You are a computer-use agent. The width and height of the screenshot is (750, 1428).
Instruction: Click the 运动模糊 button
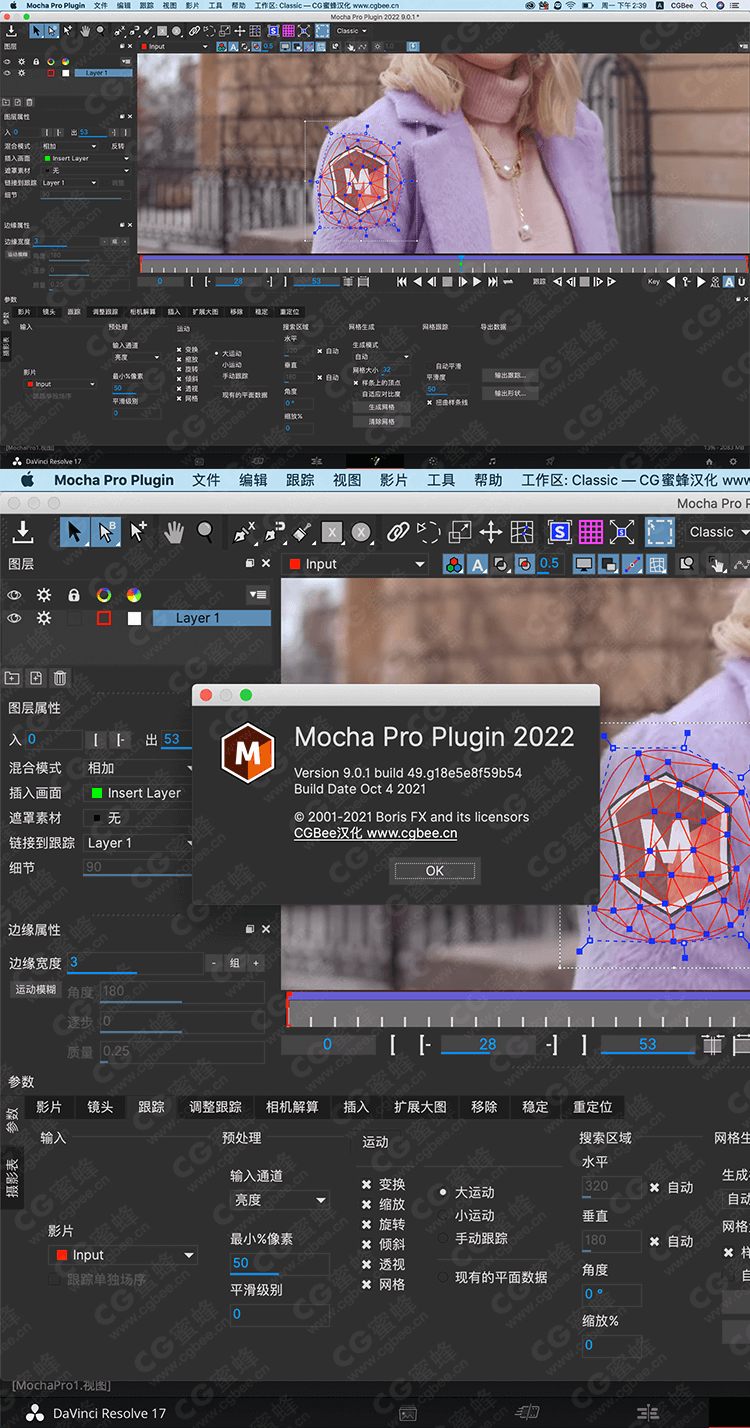36,989
